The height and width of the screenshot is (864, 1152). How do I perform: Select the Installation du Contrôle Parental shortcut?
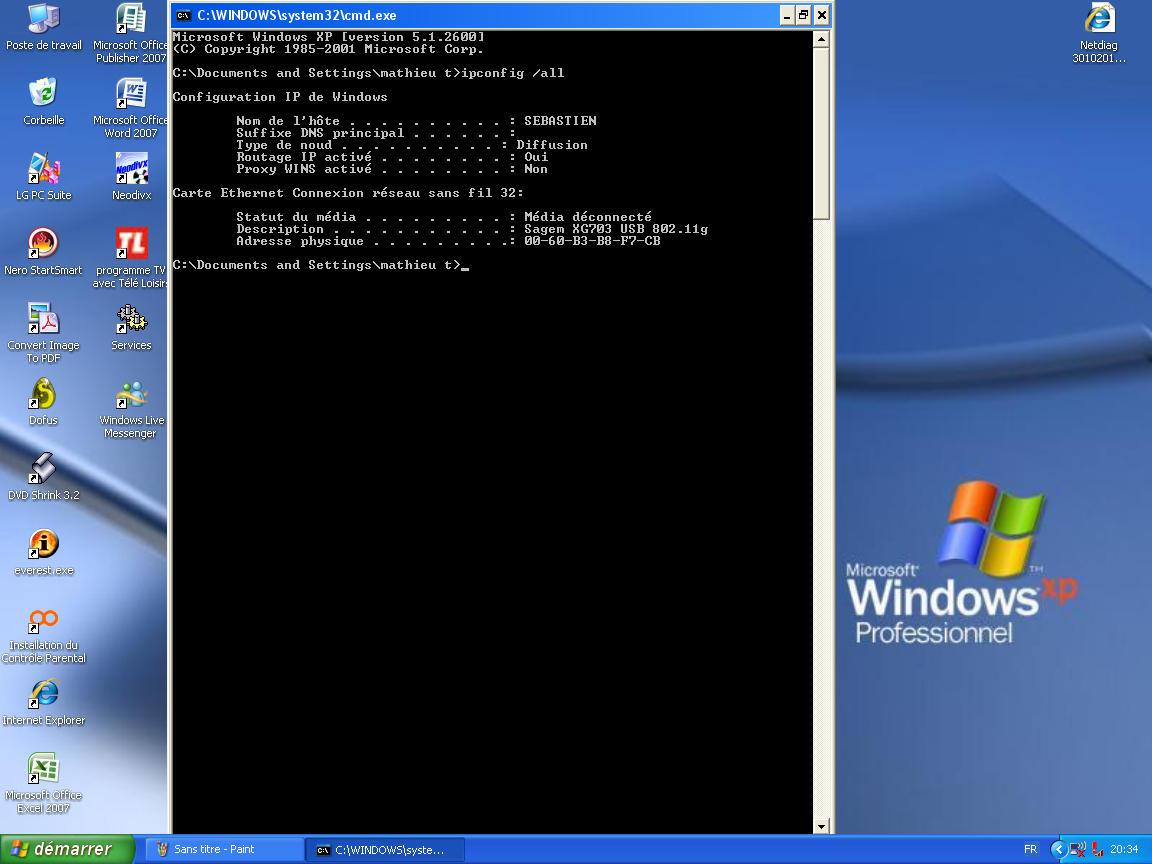pos(43,636)
